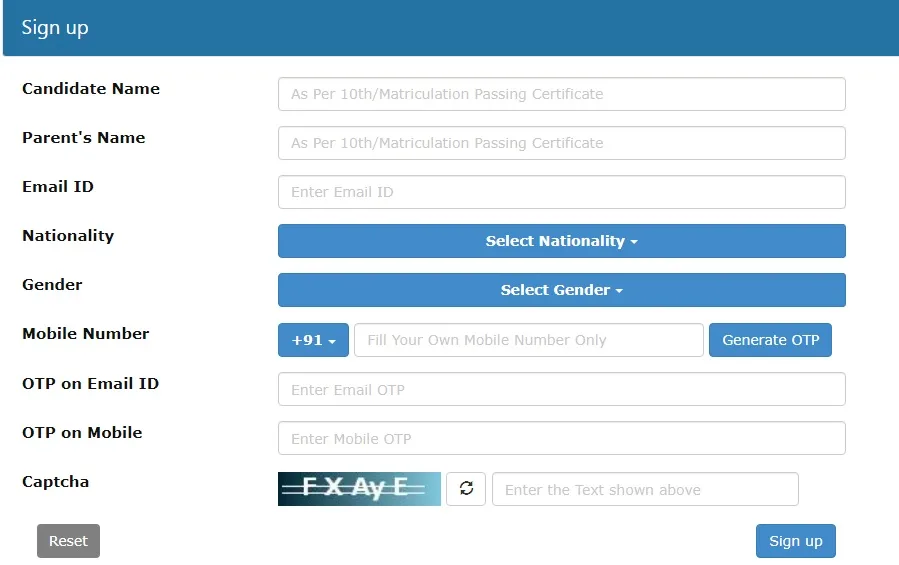Viewport: 899px width, 565px height.
Task: Refresh the captcha image
Action: coord(466,489)
